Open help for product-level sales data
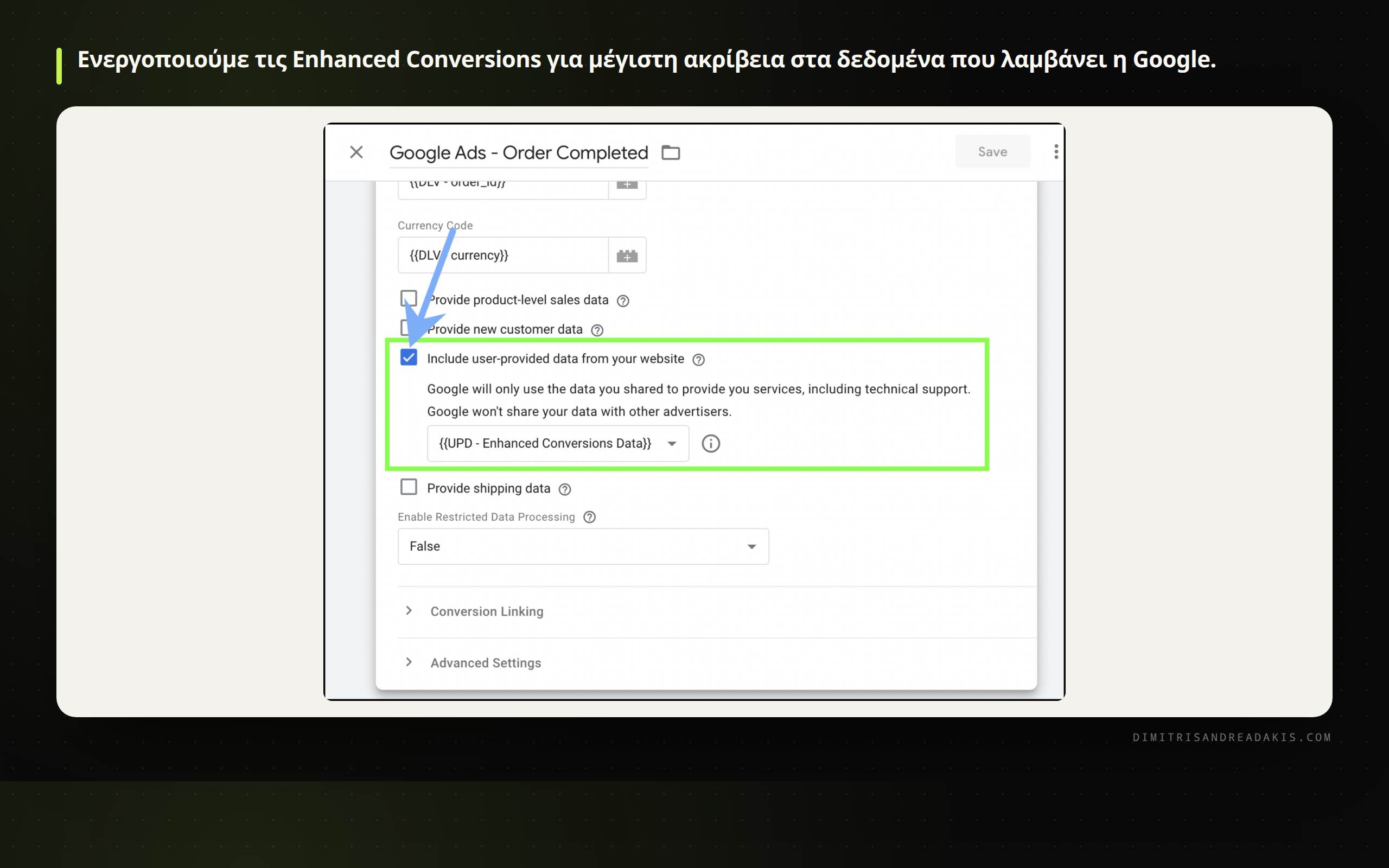The width and height of the screenshot is (1389, 868). (x=623, y=301)
